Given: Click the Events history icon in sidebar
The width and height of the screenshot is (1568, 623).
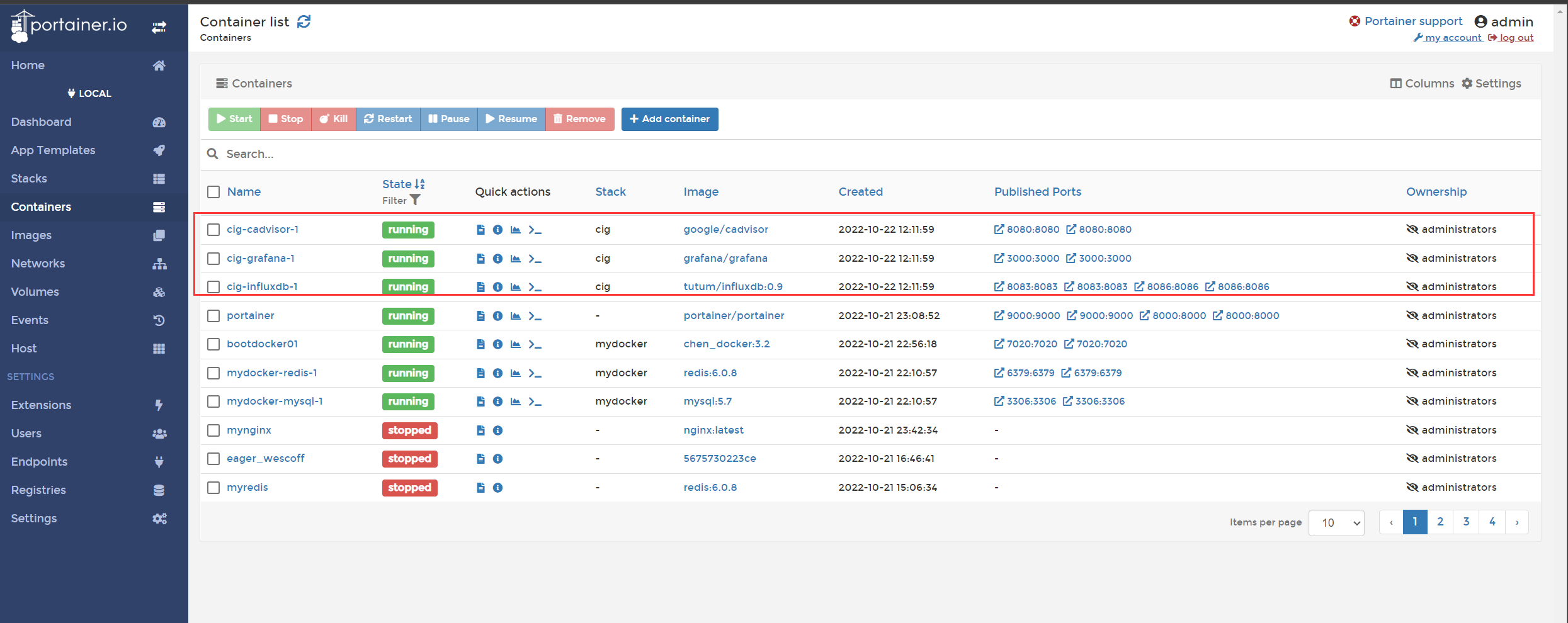Looking at the screenshot, I should tap(159, 320).
